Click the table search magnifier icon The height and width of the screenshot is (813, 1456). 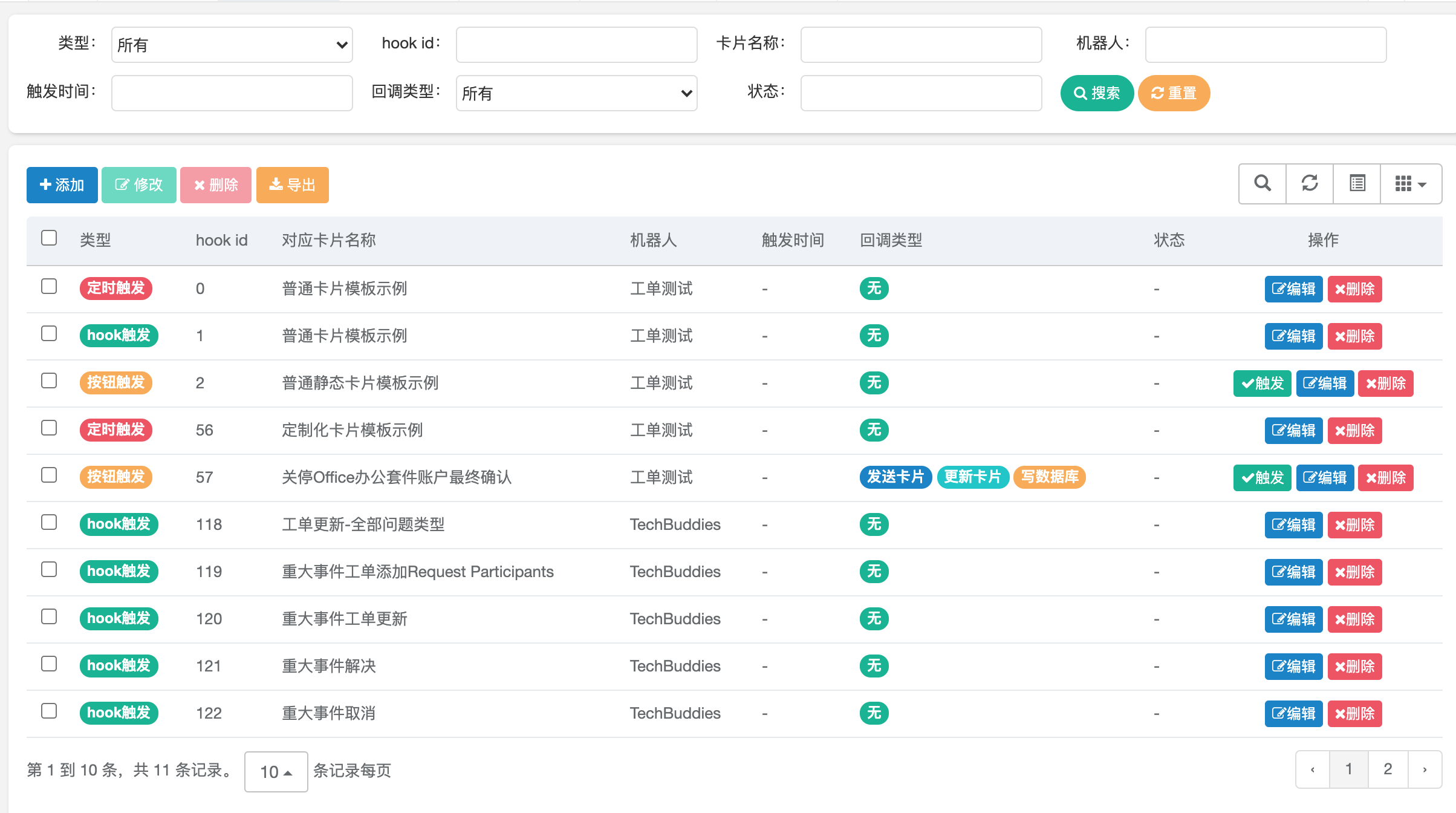point(1262,183)
